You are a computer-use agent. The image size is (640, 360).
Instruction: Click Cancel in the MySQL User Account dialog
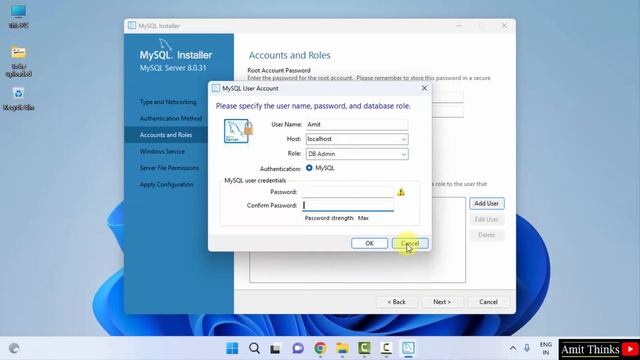point(410,243)
